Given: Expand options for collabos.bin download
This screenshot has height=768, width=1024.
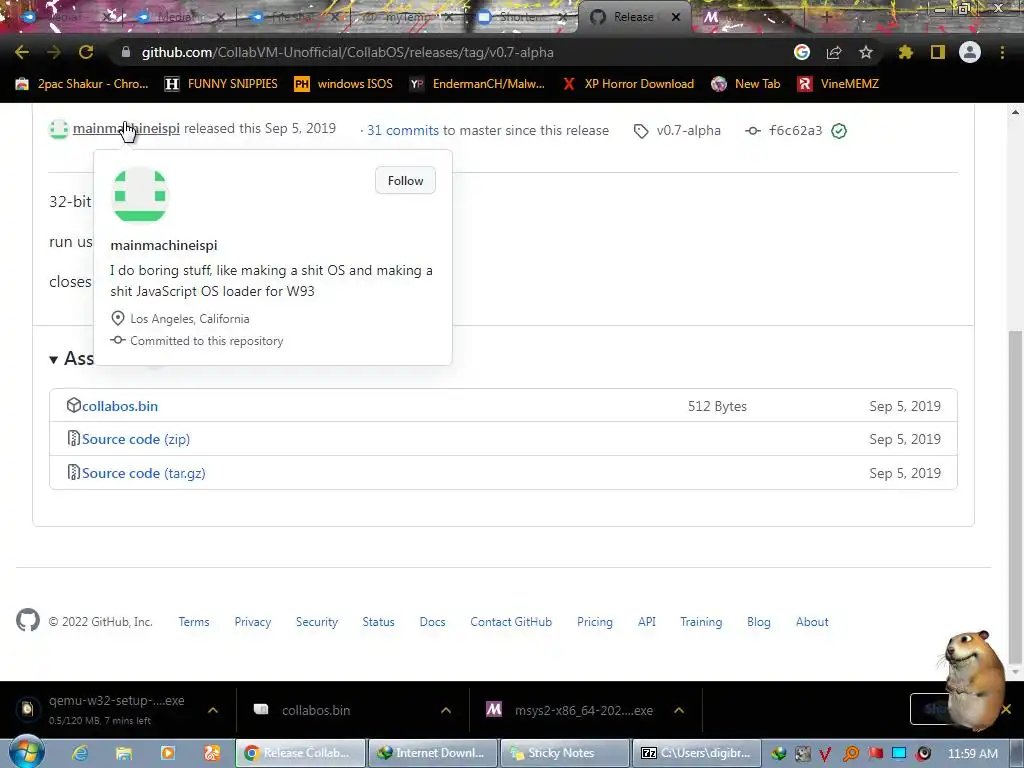Looking at the screenshot, I should (446, 710).
